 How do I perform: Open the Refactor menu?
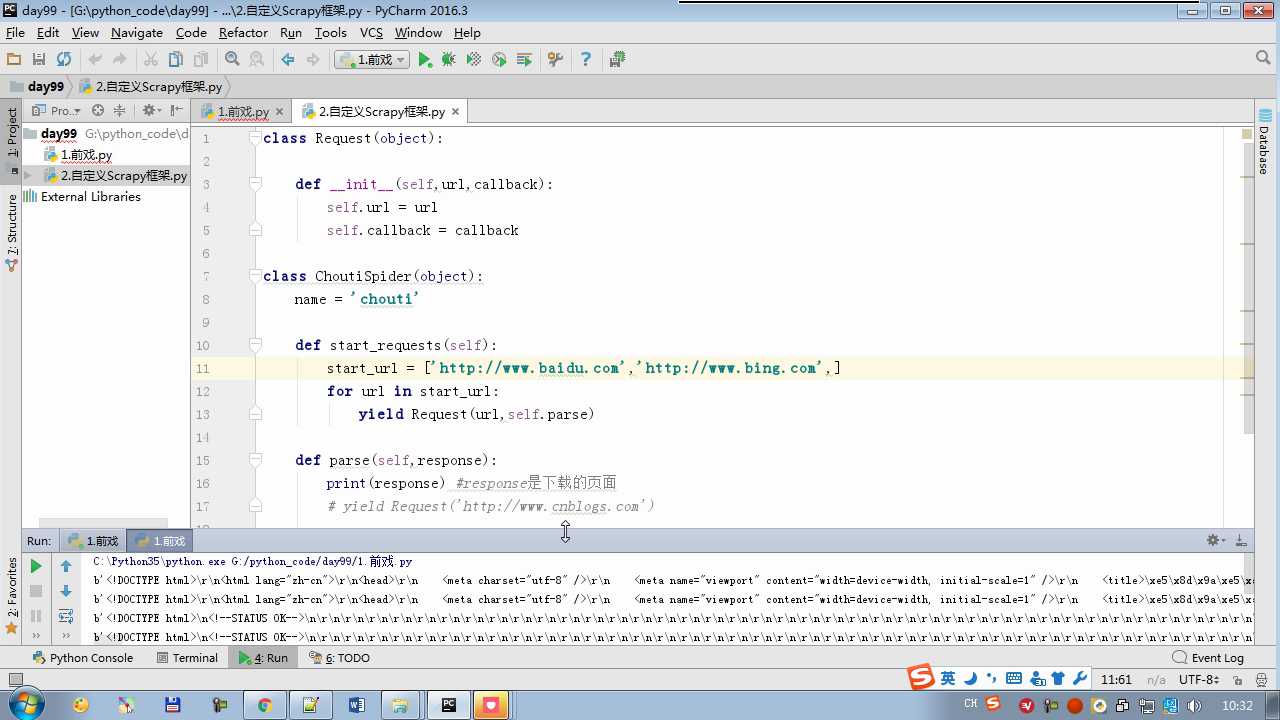tap(243, 32)
